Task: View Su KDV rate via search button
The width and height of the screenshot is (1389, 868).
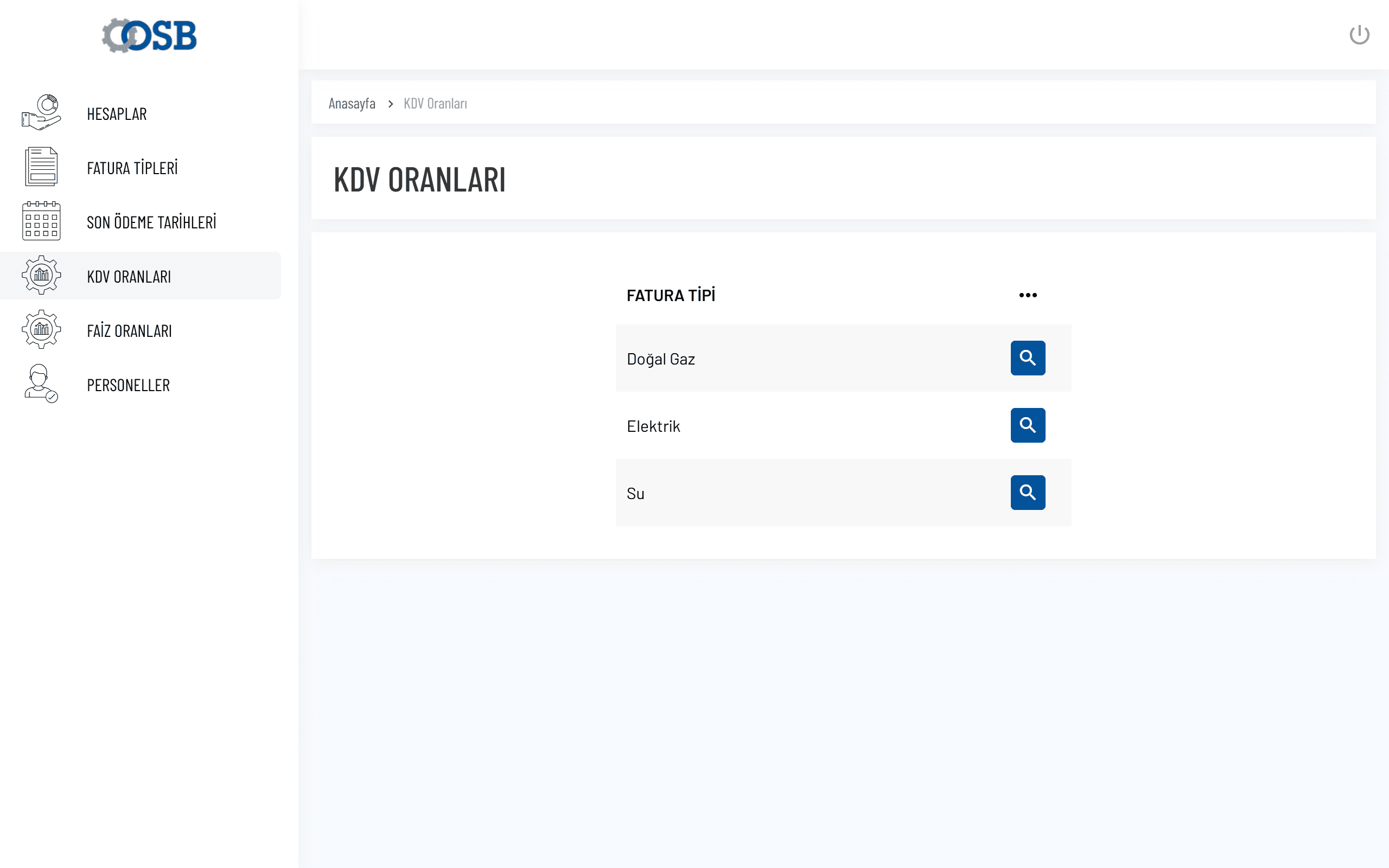Action: [1028, 493]
